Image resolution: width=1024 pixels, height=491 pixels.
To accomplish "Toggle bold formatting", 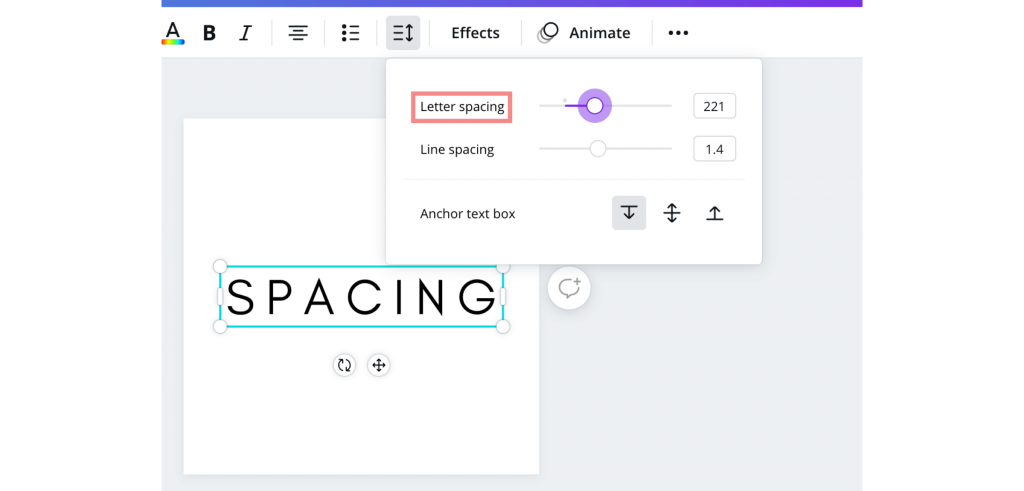I will point(209,33).
